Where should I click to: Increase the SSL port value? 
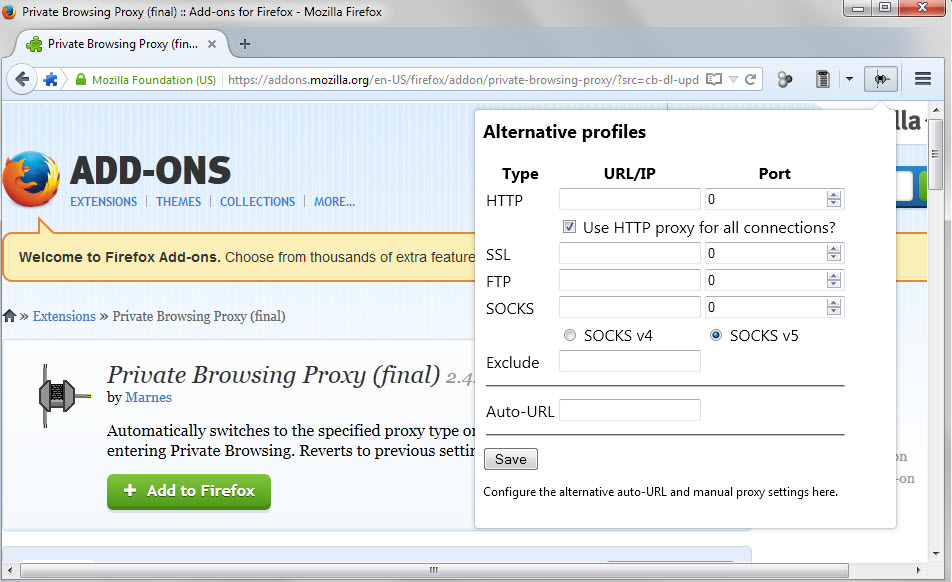834,249
